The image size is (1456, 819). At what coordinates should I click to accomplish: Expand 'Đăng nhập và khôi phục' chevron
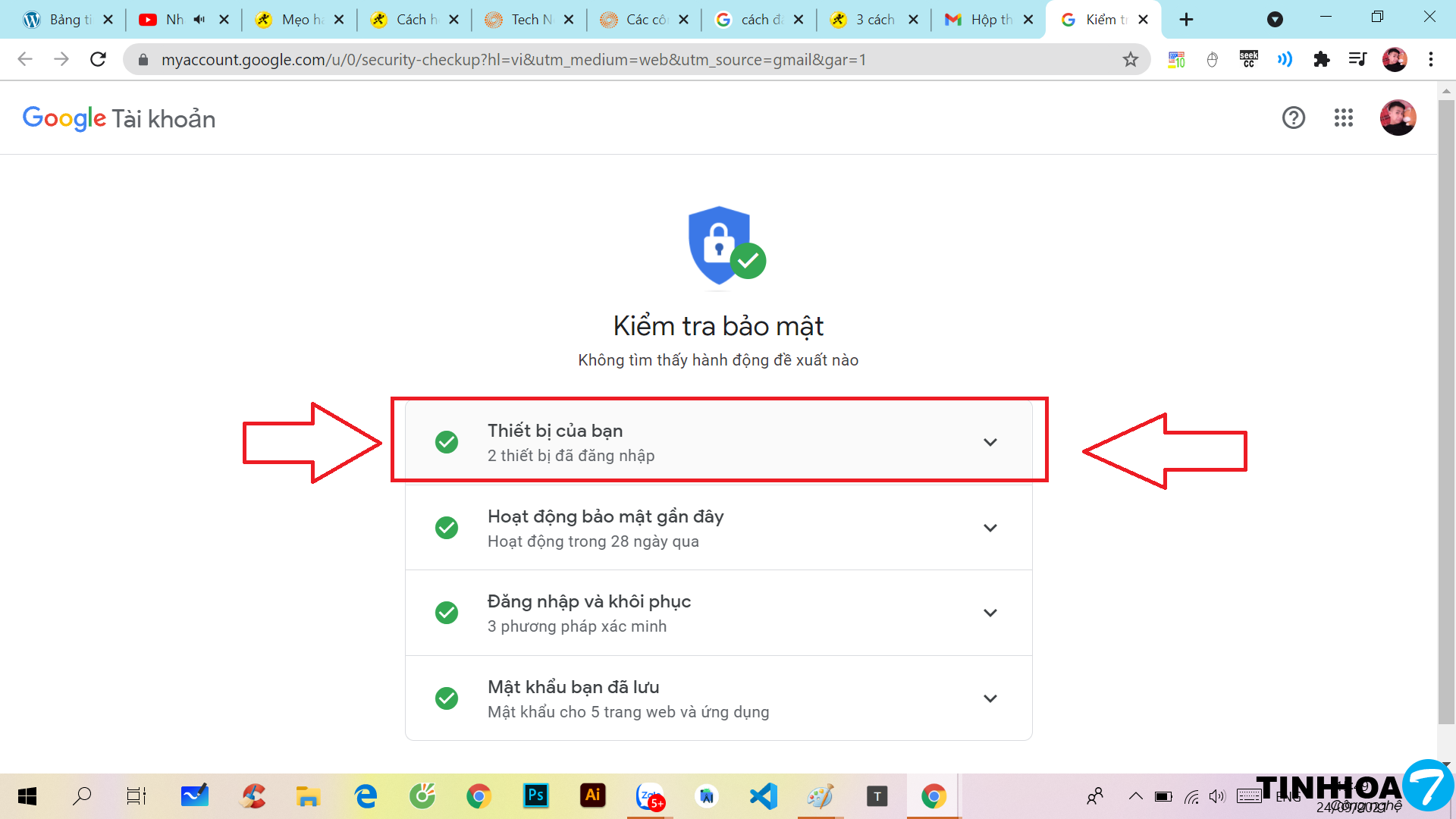(990, 613)
